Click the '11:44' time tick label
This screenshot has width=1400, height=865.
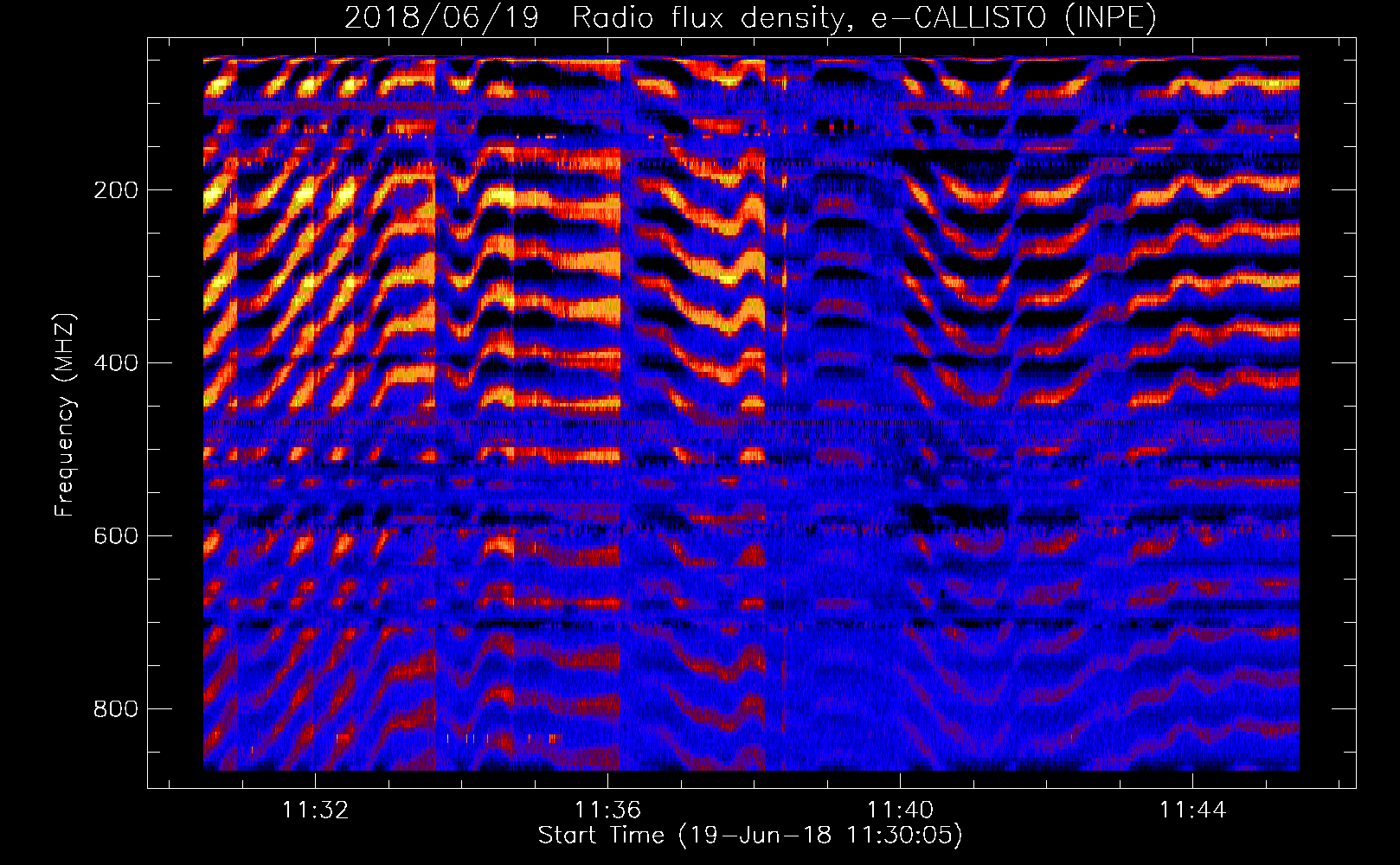(x=1193, y=811)
